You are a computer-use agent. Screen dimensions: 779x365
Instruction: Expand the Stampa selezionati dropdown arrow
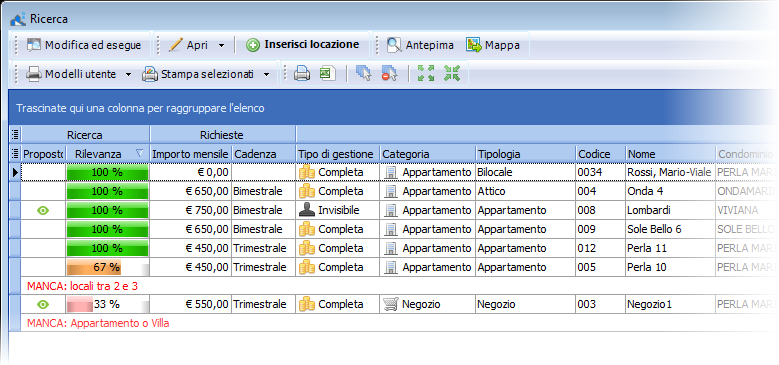pos(266,74)
